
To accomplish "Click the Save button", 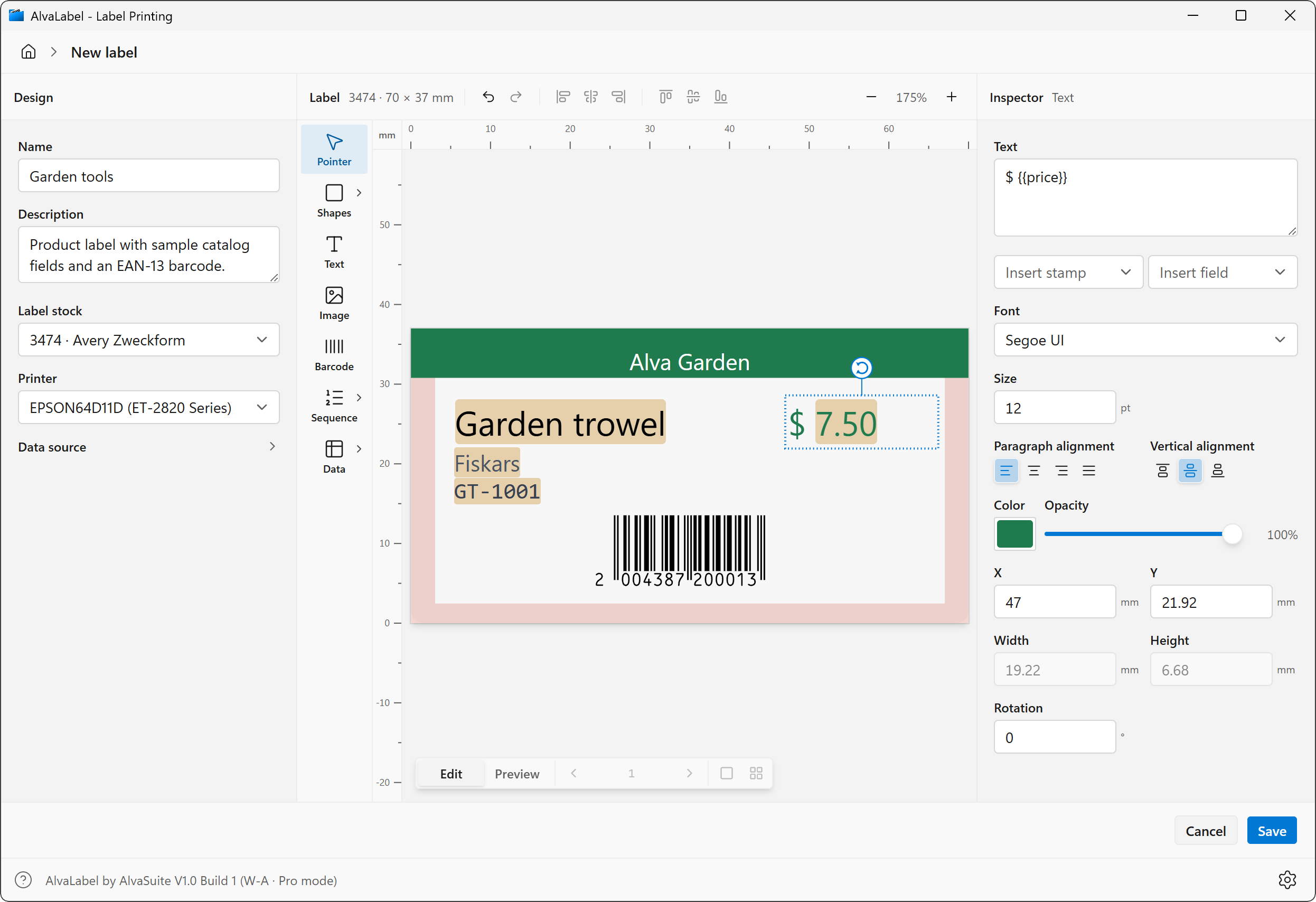I will pyautogui.click(x=1272, y=831).
